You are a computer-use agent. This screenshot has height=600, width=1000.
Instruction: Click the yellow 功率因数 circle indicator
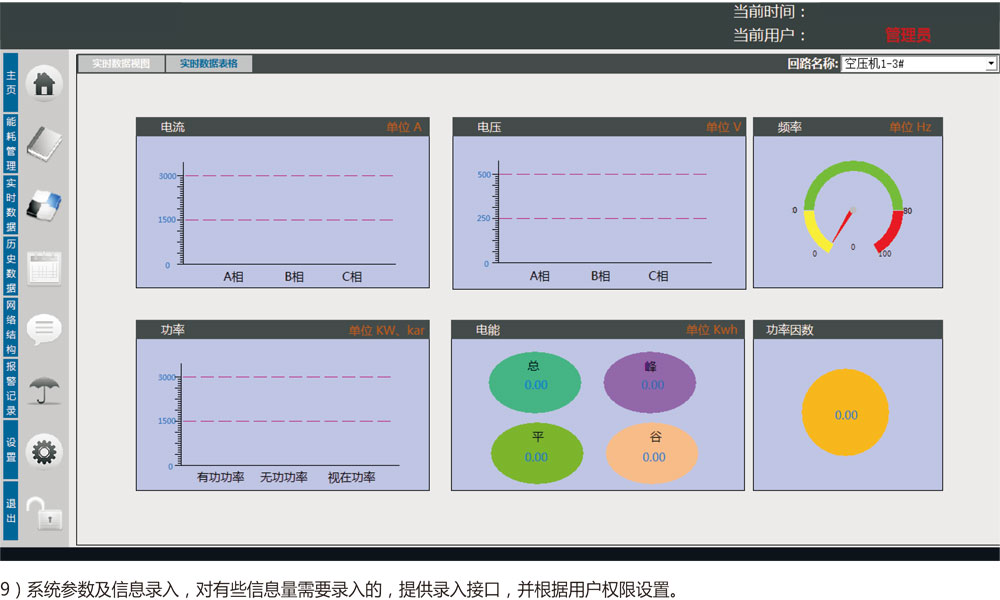pyautogui.click(x=845, y=412)
